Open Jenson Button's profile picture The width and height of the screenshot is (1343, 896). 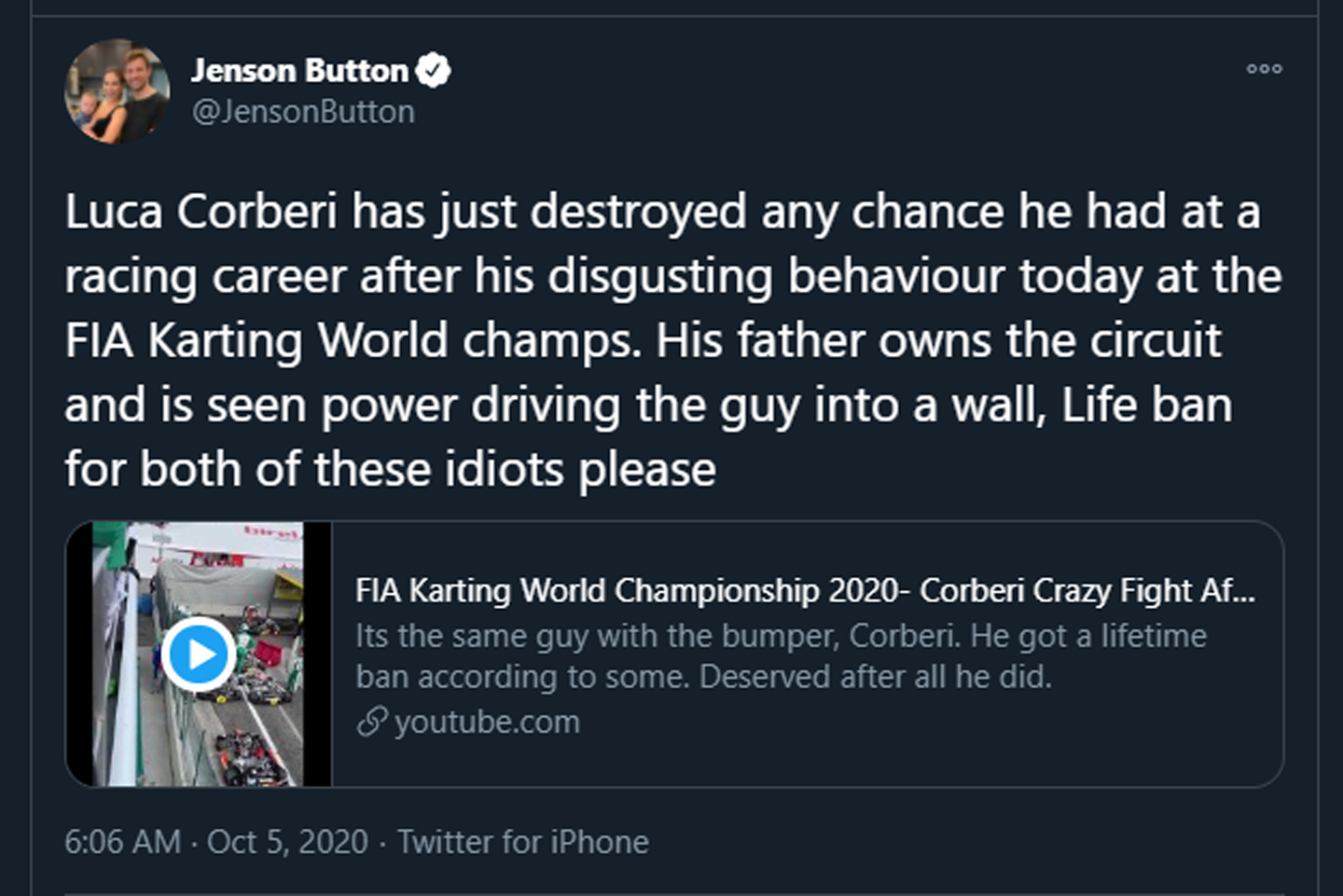(117, 91)
